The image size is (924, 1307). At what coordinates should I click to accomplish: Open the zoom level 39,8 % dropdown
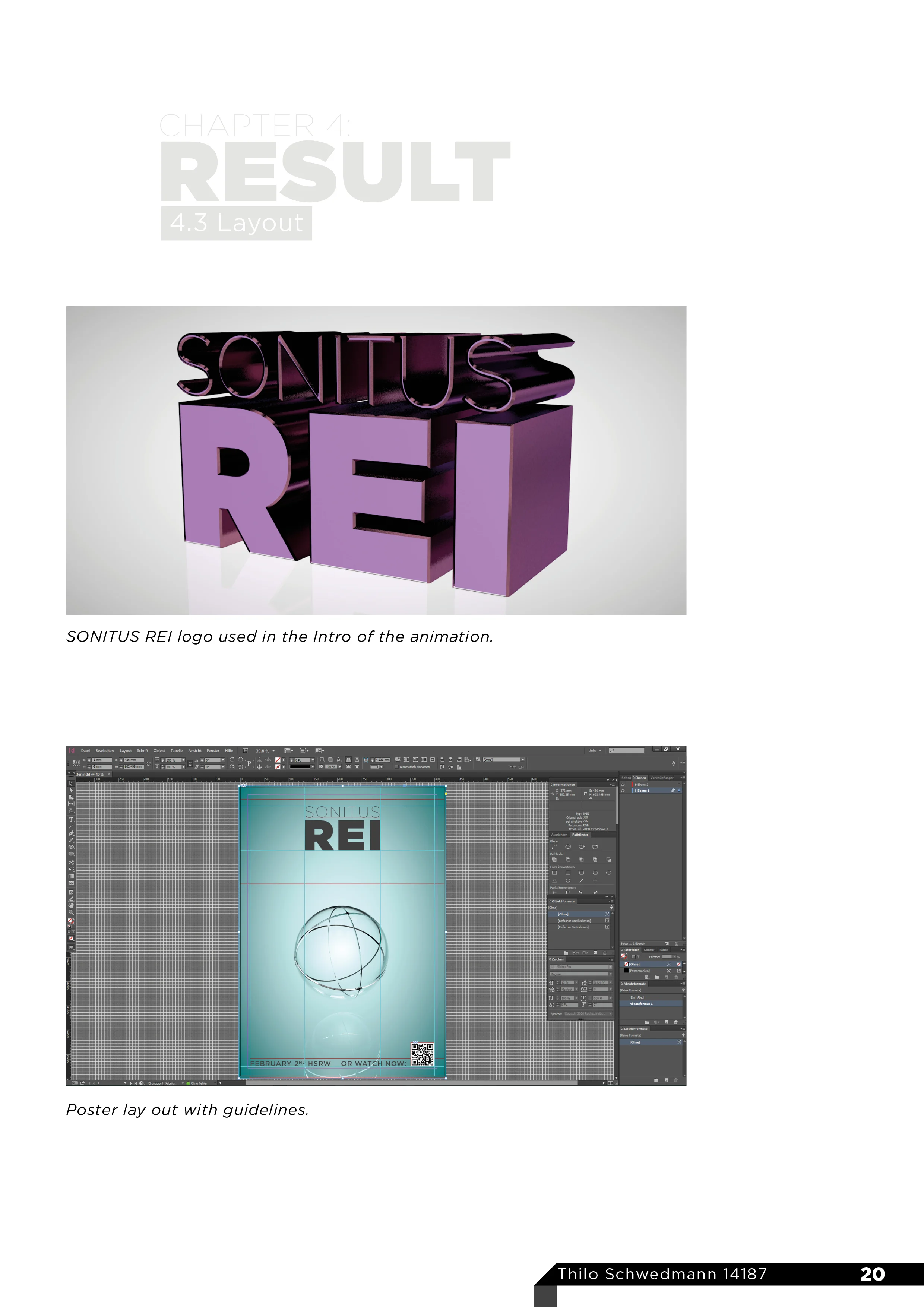tap(273, 751)
